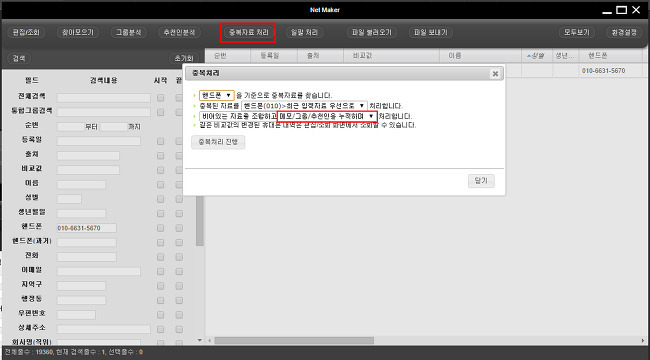This screenshot has width=650, height=360.
Task: Sort by the 성별 column header
Action: (x=537, y=56)
